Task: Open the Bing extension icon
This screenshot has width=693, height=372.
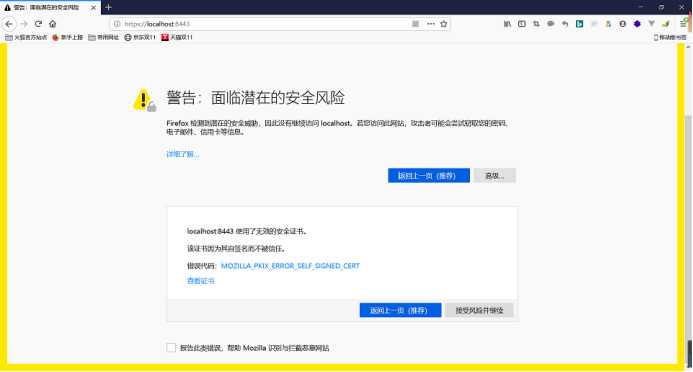Action: (x=579, y=24)
